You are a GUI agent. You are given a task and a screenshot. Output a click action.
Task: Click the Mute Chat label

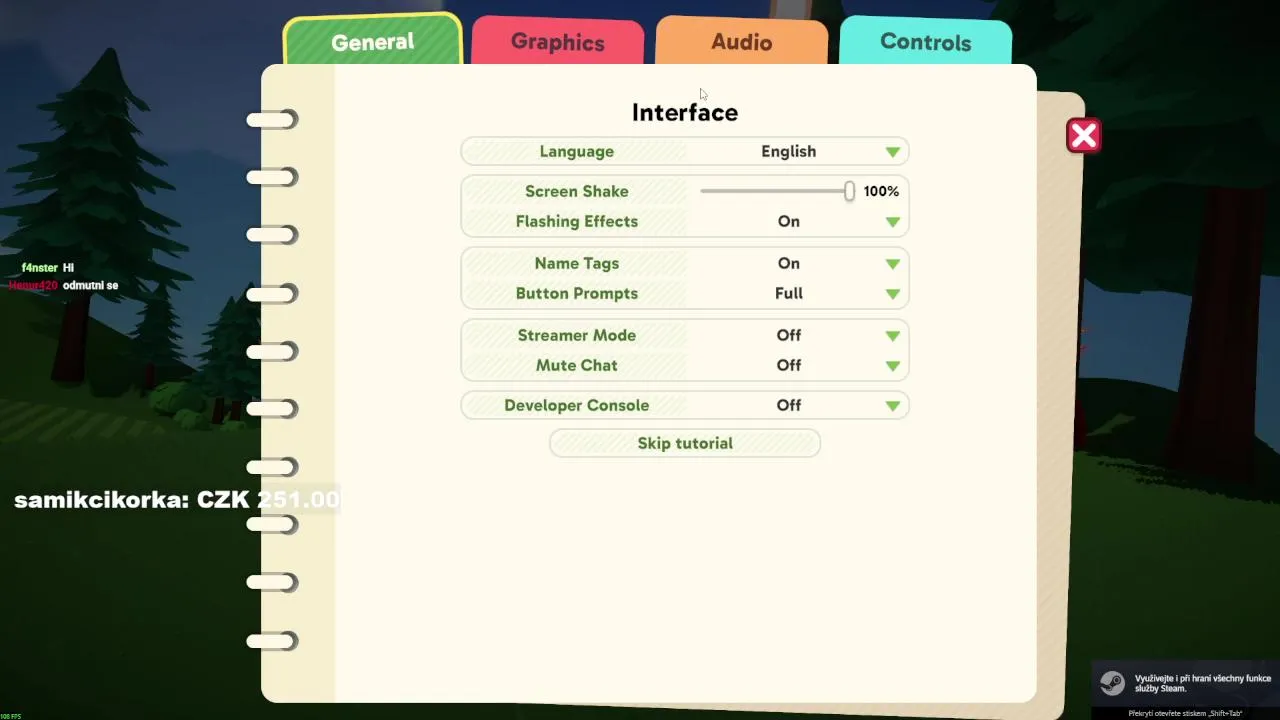[x=576, y=365]
